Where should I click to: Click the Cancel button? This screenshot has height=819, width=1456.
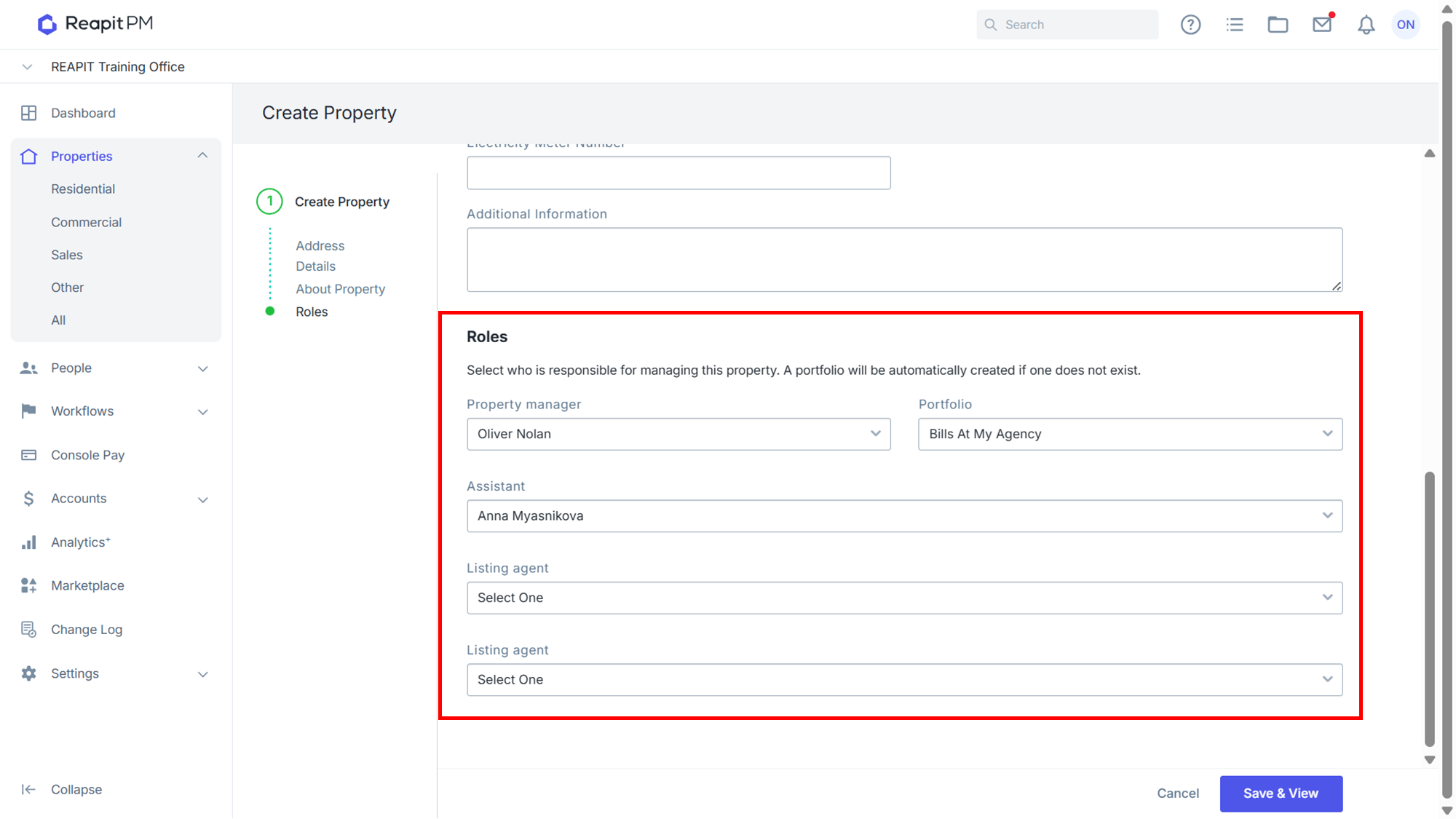click(x=1177, y=794)
